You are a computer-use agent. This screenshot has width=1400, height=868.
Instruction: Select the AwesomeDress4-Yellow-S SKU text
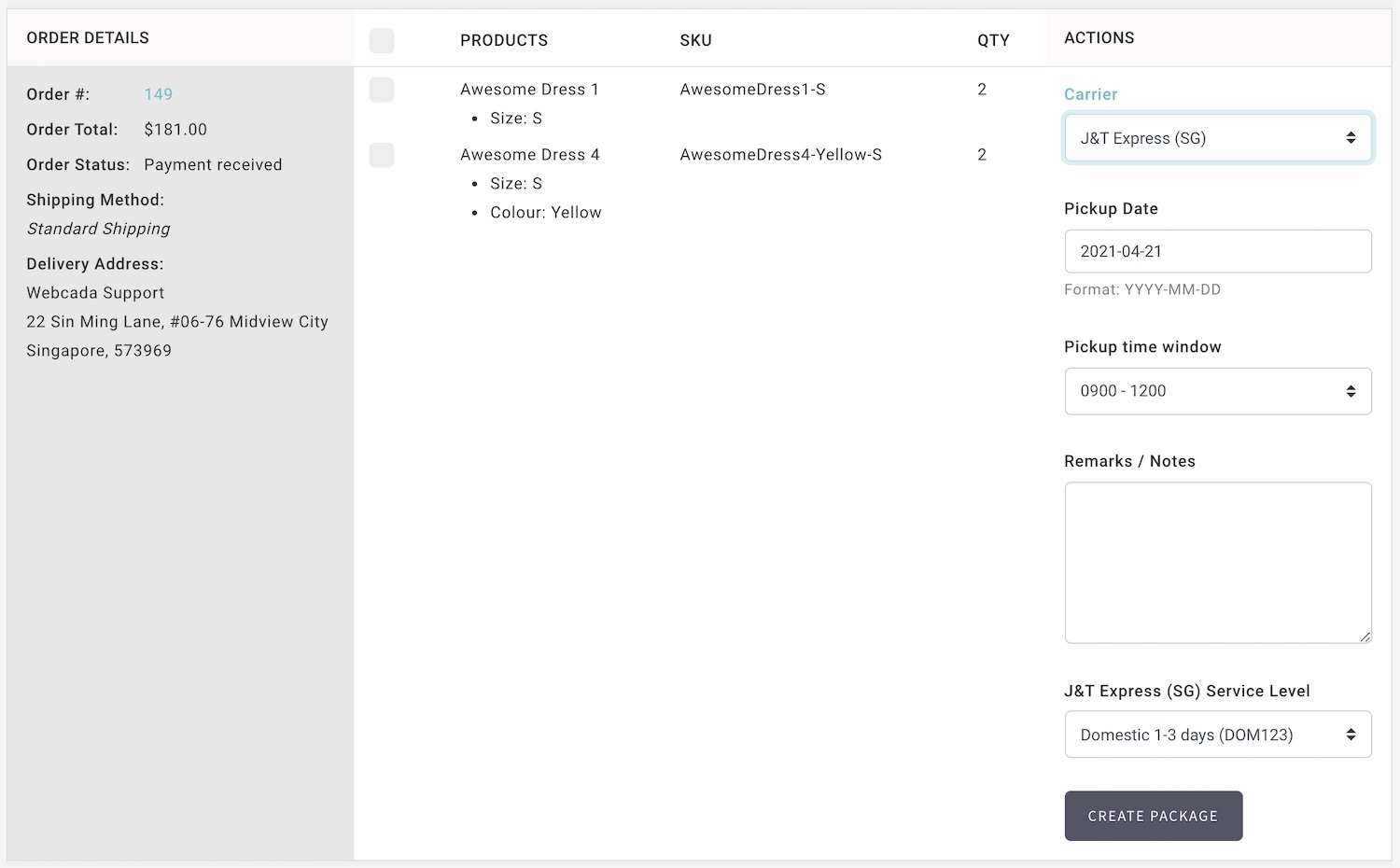coord(781,155)
